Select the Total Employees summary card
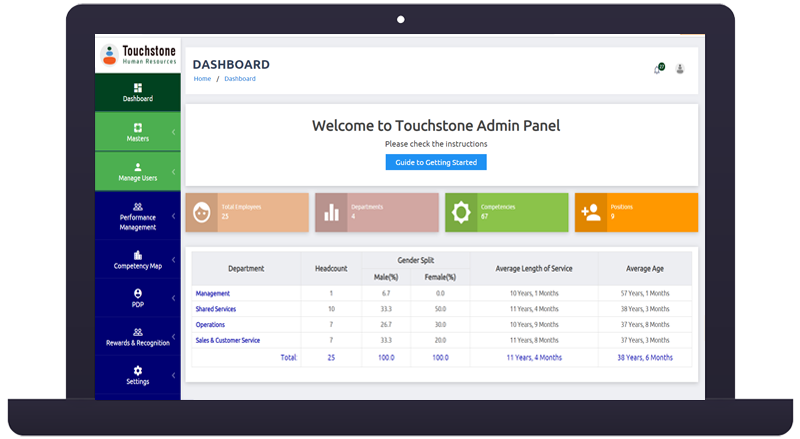 coord(247,212)
